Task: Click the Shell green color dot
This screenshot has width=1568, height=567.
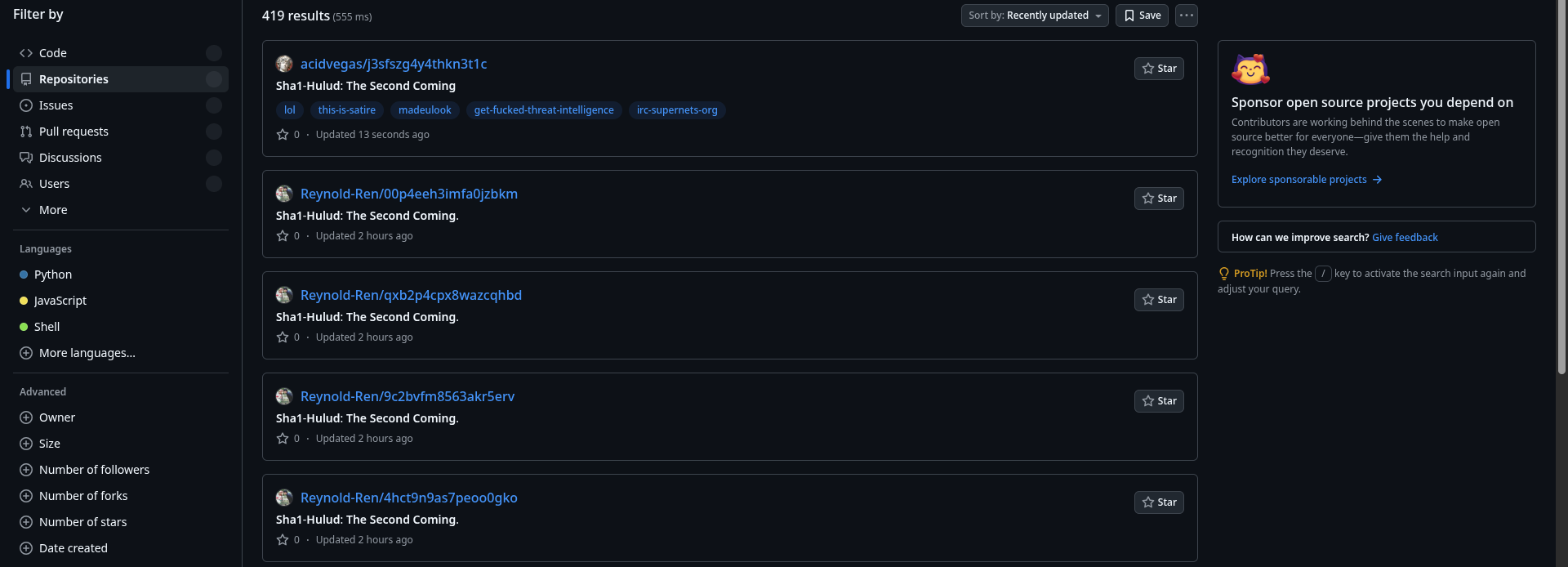Action: pos(24,327)
